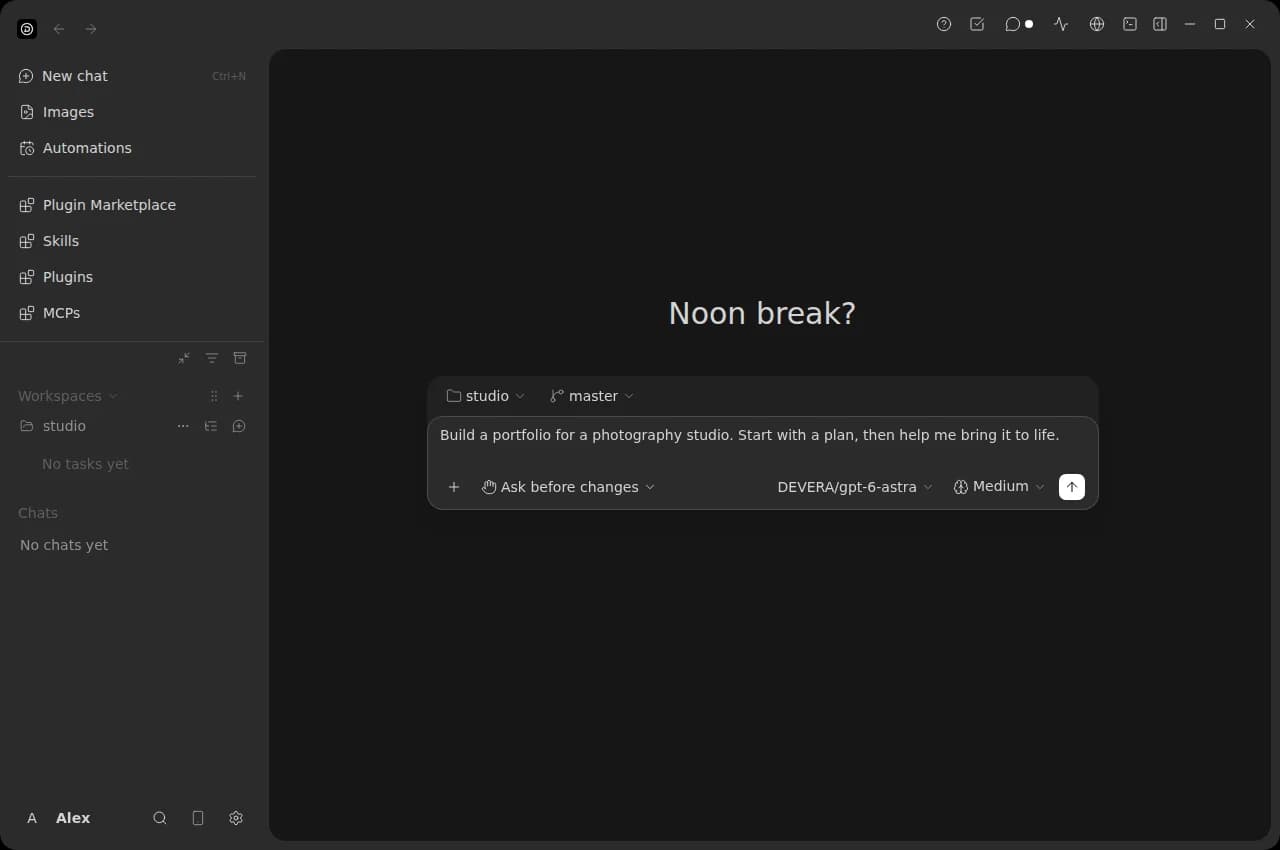Viewport: 1280px width, 850px height.
Task: Open 'Ask before changes' permission dropdown
Action: pyautogui.click(x=568, y=487)
